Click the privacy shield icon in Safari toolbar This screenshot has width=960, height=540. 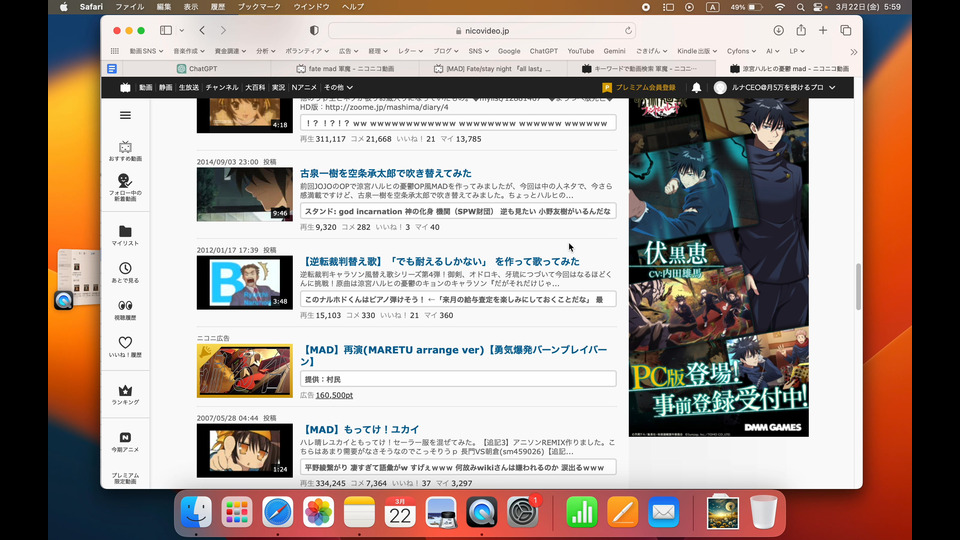314,30
